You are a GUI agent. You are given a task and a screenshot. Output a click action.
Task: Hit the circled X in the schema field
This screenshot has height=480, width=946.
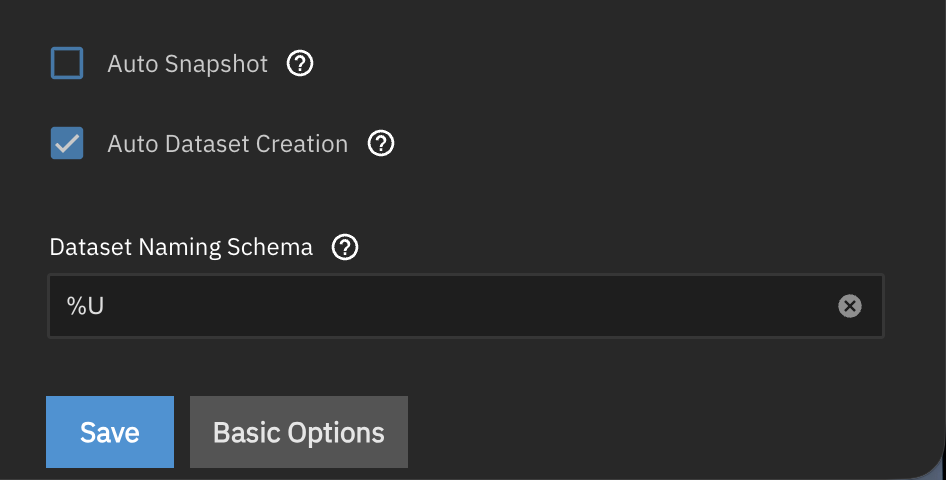849,306
